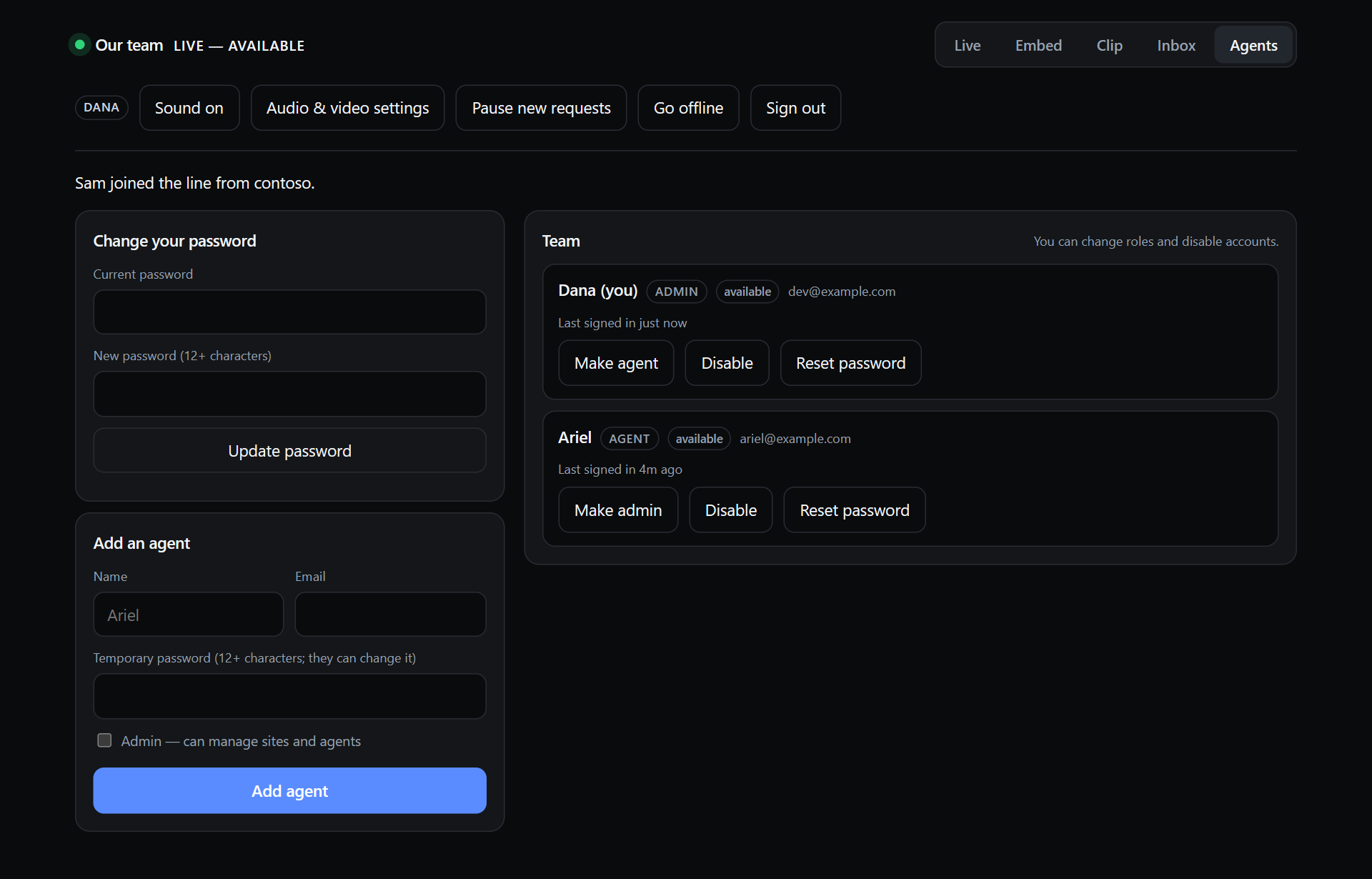Click Go offline
Viewport: 1372px width, 879px height.
click(688, 108)
